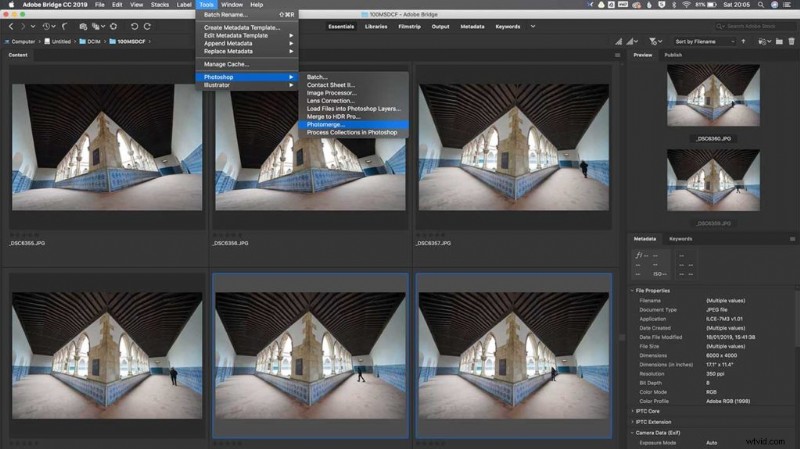Click the thumbnail quality icon

(x=618, y=41)
